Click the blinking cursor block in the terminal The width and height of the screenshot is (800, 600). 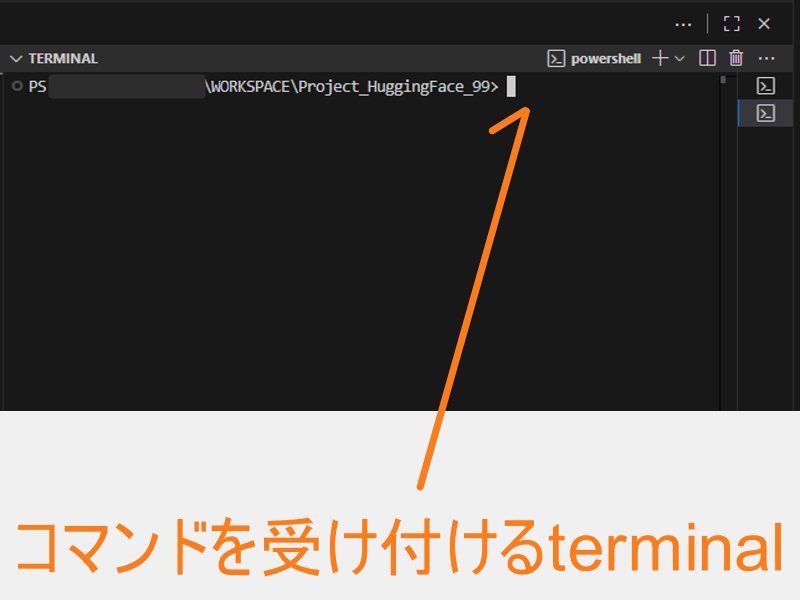(510, 86)
